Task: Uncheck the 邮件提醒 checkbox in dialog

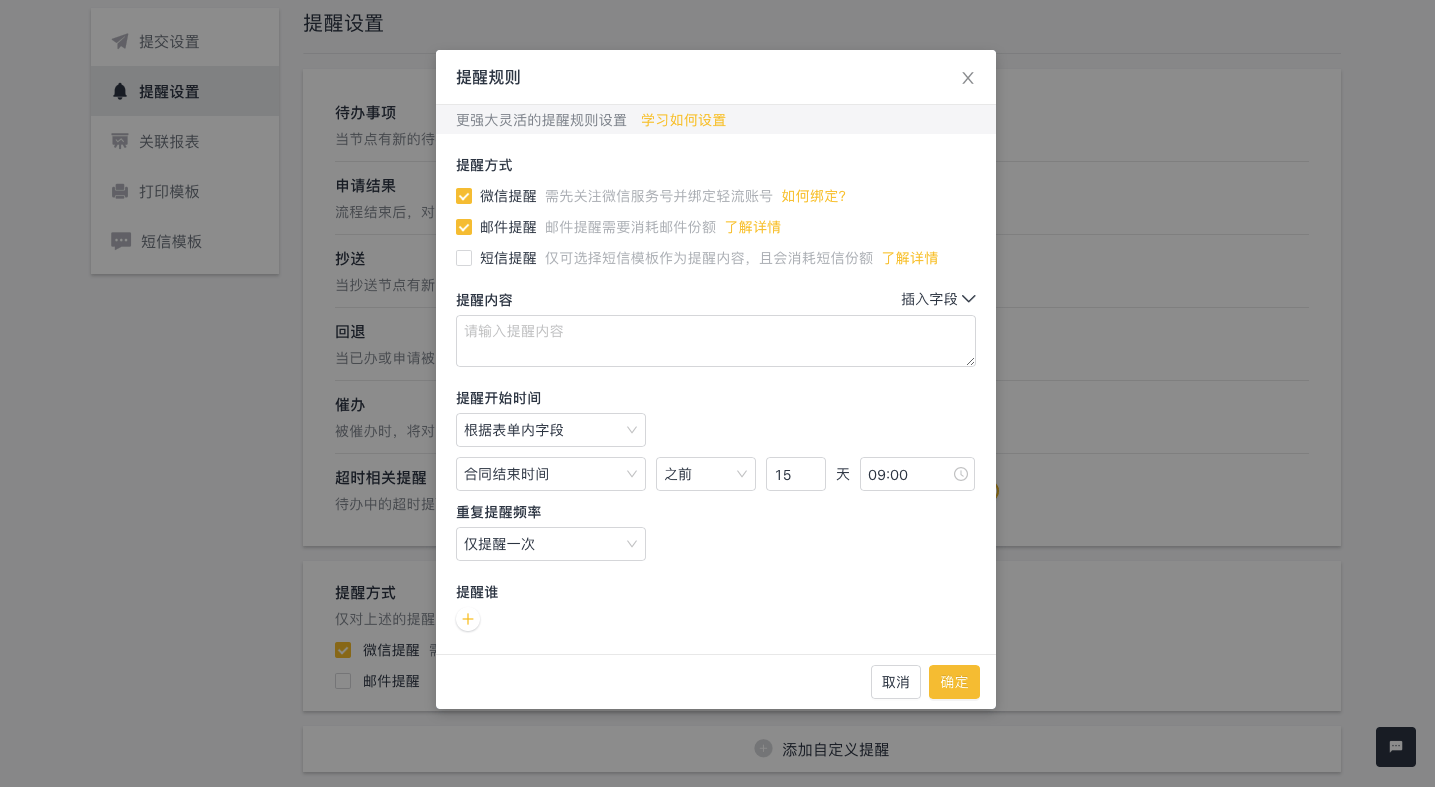Action: tap(464, 227)
